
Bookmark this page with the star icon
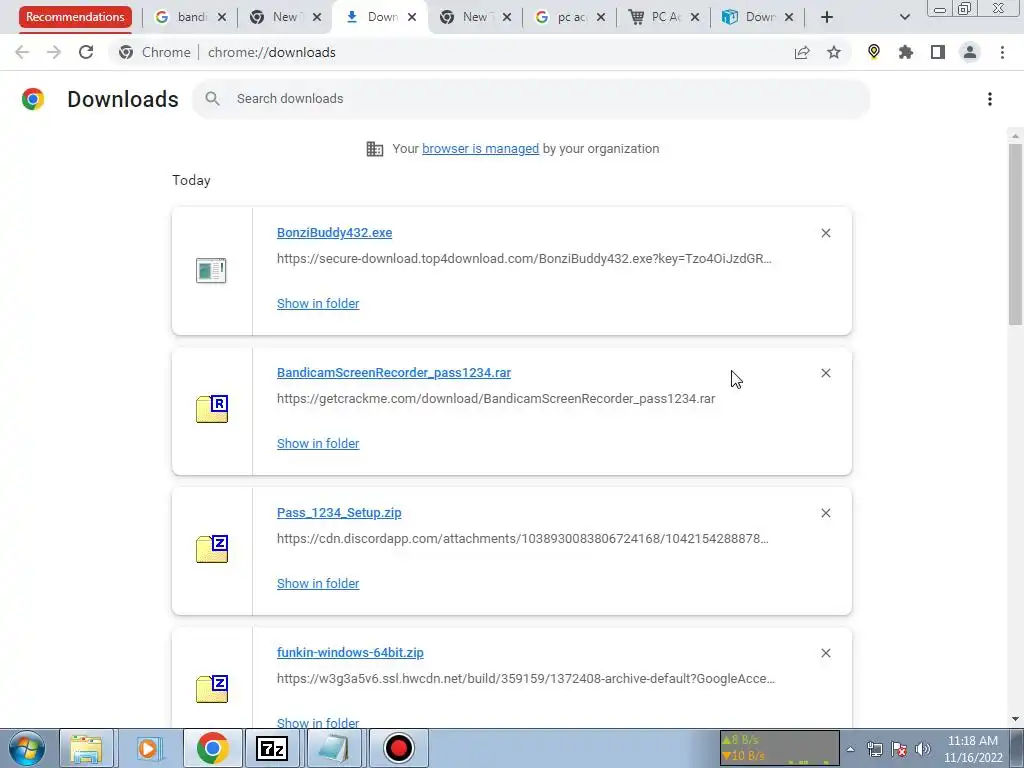tap(834, 52)
